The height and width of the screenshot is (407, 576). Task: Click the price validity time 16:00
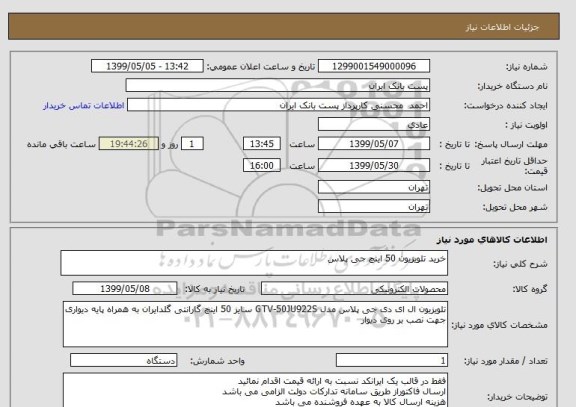[262, 166]
